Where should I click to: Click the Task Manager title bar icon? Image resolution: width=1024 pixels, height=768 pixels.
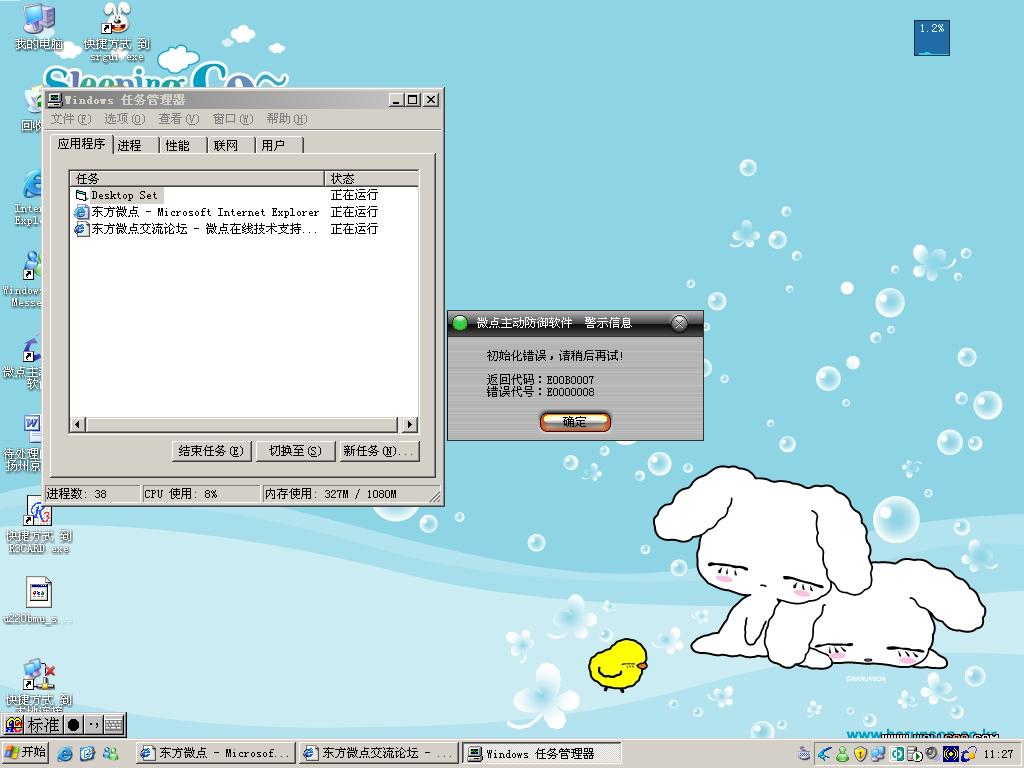[x=55, y=100]
